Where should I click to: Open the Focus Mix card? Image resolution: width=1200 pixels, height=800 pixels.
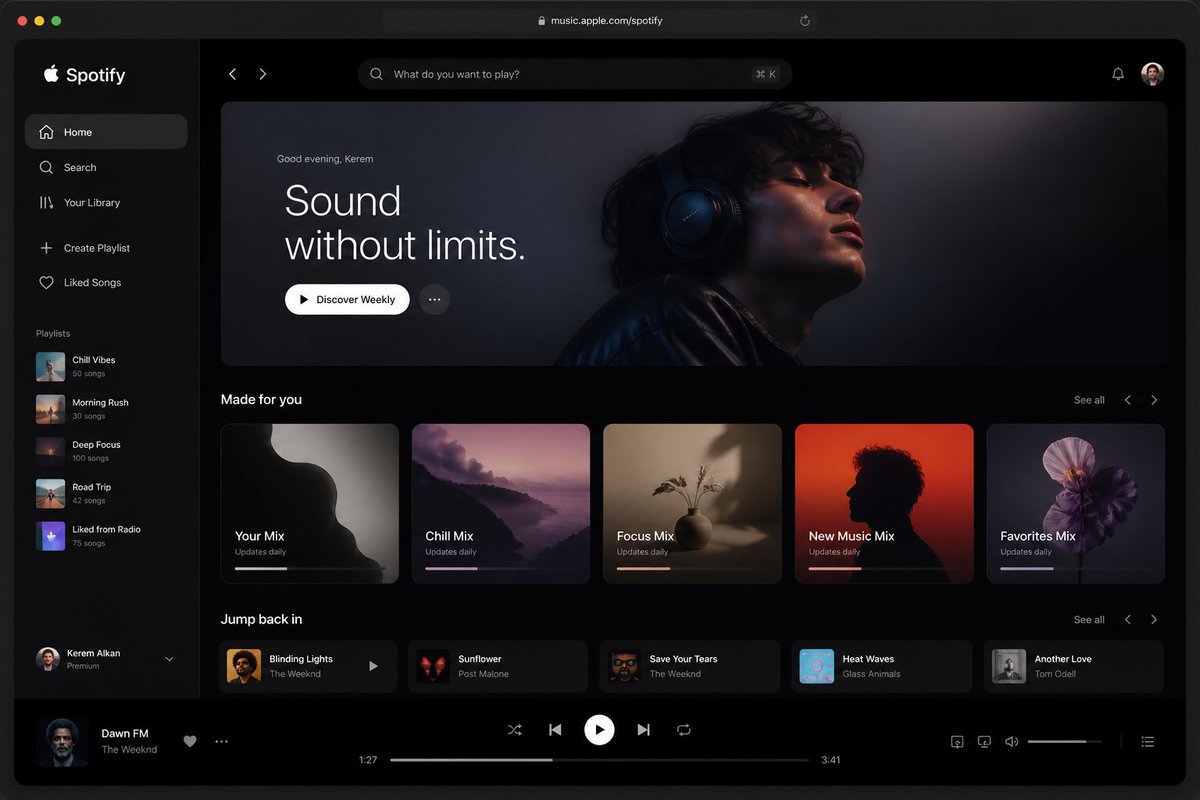tap(692, 503)
